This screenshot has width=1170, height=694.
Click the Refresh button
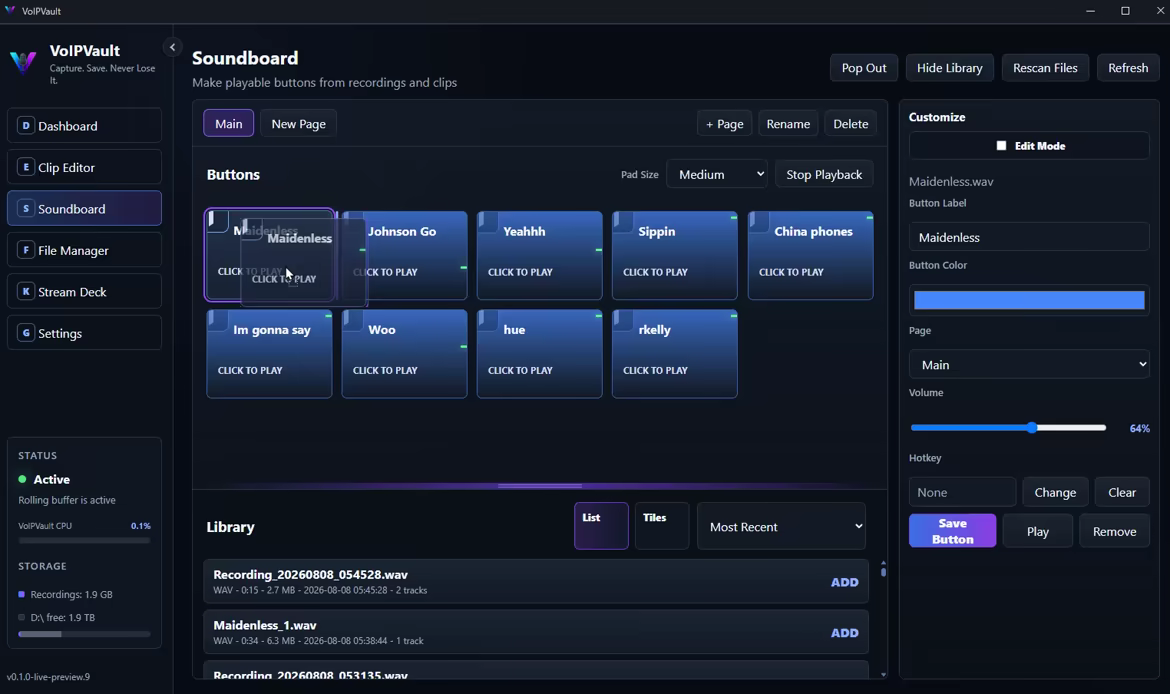[1127, 68]
